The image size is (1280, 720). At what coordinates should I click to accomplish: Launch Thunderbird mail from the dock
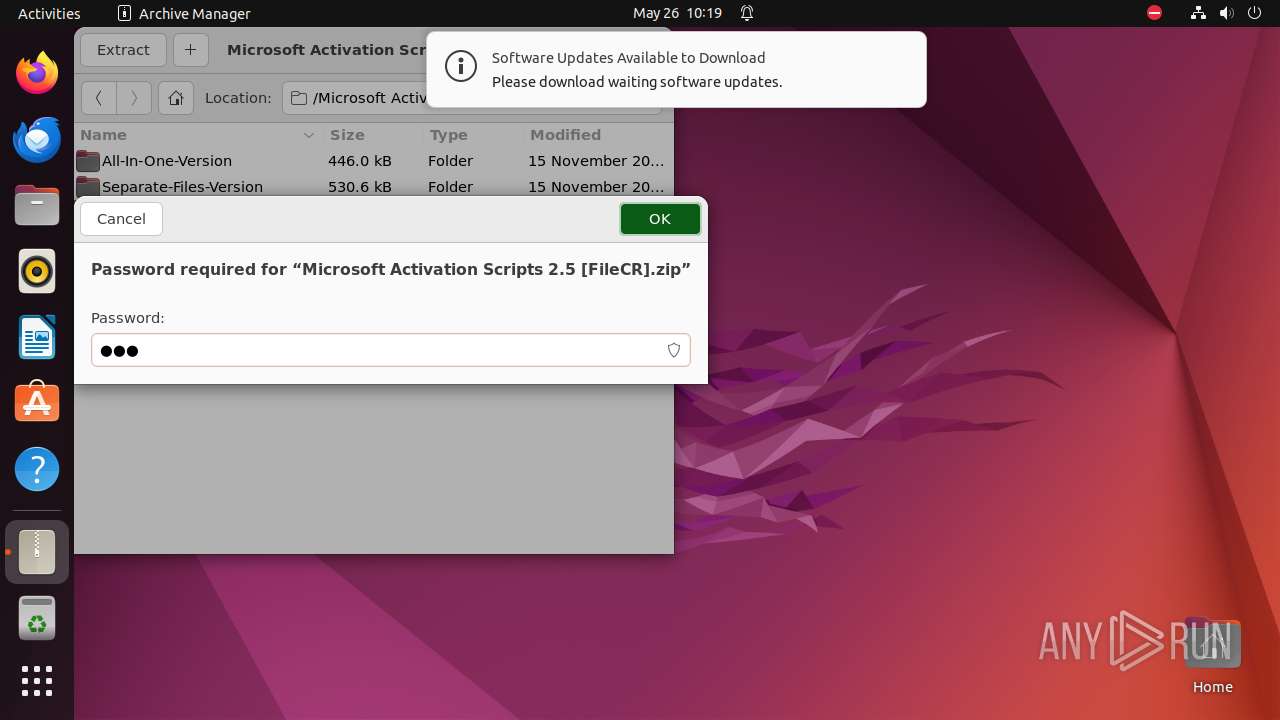pyautogui.click(x=37, y=140)
